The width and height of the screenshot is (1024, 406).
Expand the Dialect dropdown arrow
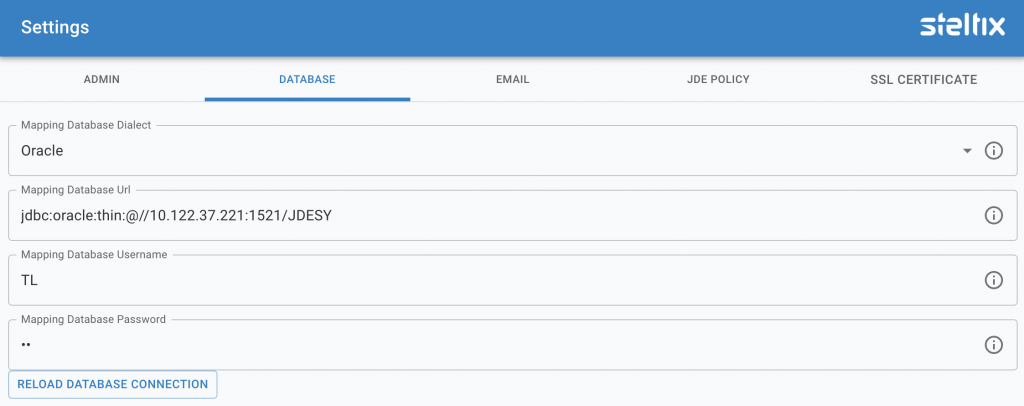pyautogui.click(x=967, y=151)
